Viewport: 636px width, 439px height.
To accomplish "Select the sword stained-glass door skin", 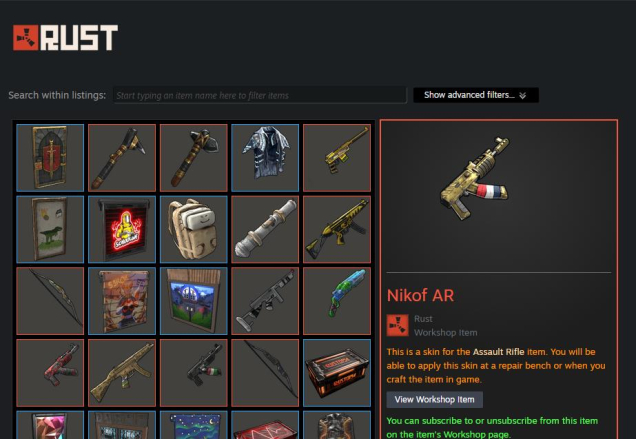I will tap(50, 158).
